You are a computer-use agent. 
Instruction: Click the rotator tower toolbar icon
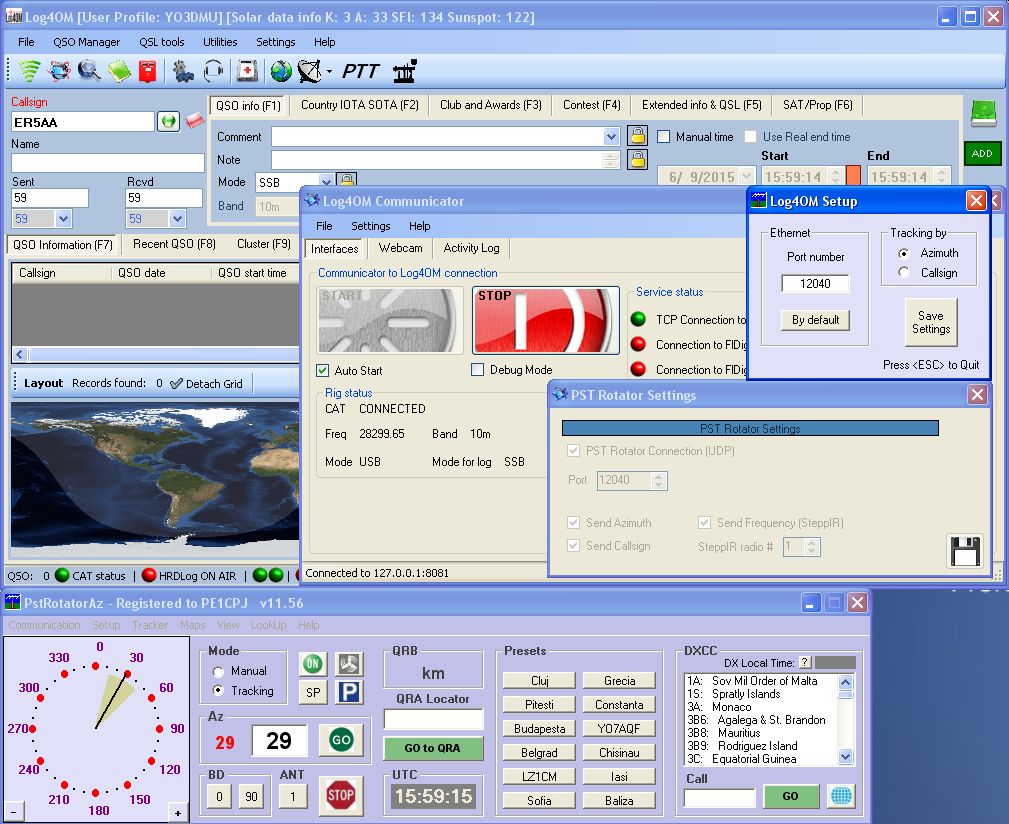tap(405, 71)
